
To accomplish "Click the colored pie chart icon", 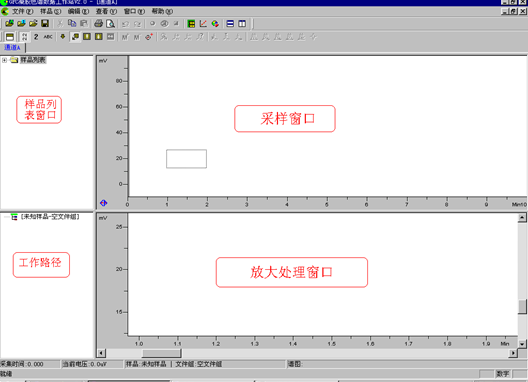I will (215, 24).
